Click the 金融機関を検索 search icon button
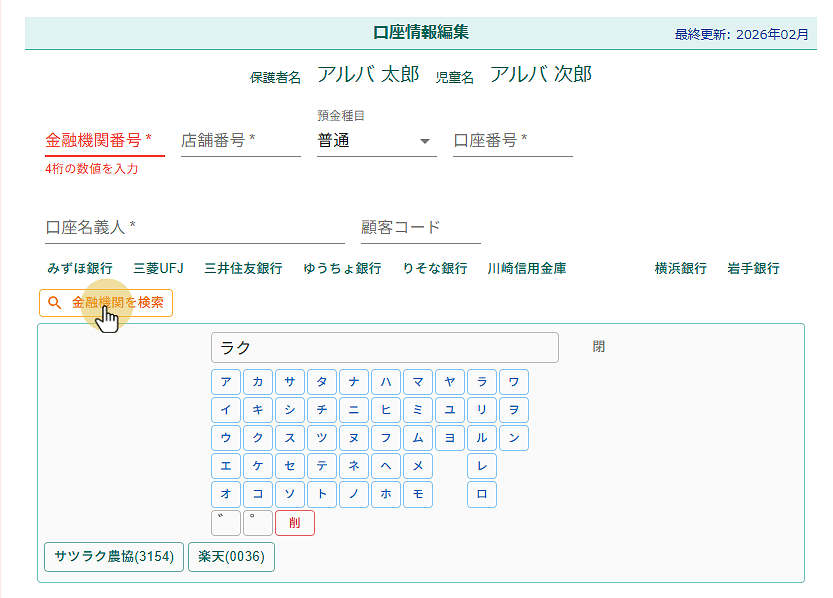The image size is (833, 598). [x=108, y=301]
